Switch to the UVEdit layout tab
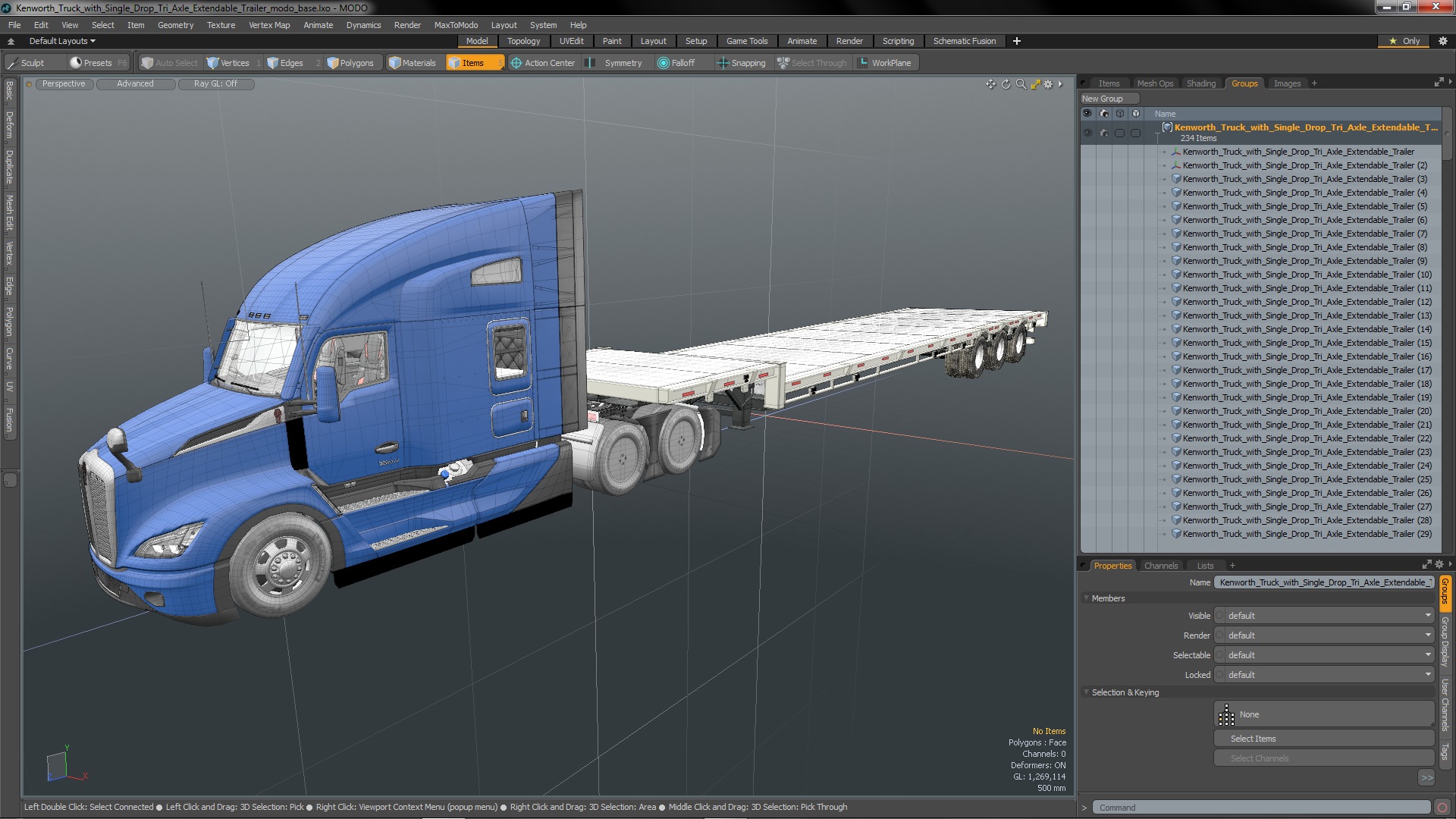The image size is (1456, 819). [571, 41]
